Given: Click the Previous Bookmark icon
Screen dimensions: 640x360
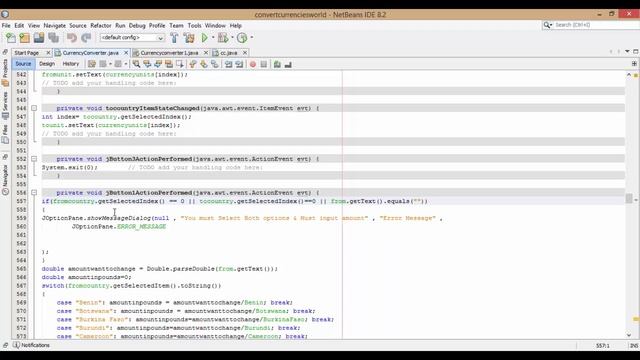Looking at the screenshot, I should tap(193, 64).
